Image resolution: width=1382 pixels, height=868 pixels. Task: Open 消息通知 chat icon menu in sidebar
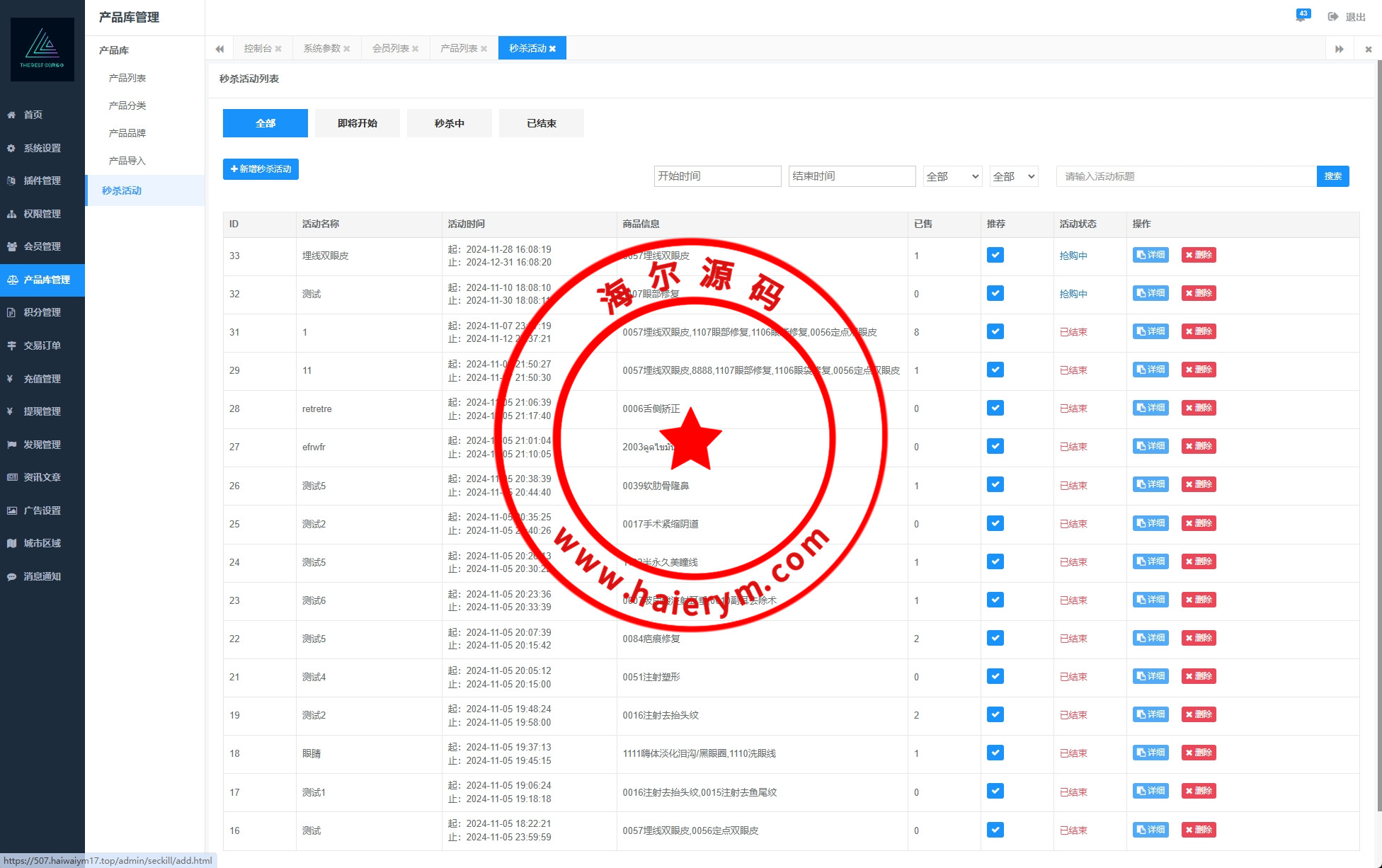pos(11,576)
